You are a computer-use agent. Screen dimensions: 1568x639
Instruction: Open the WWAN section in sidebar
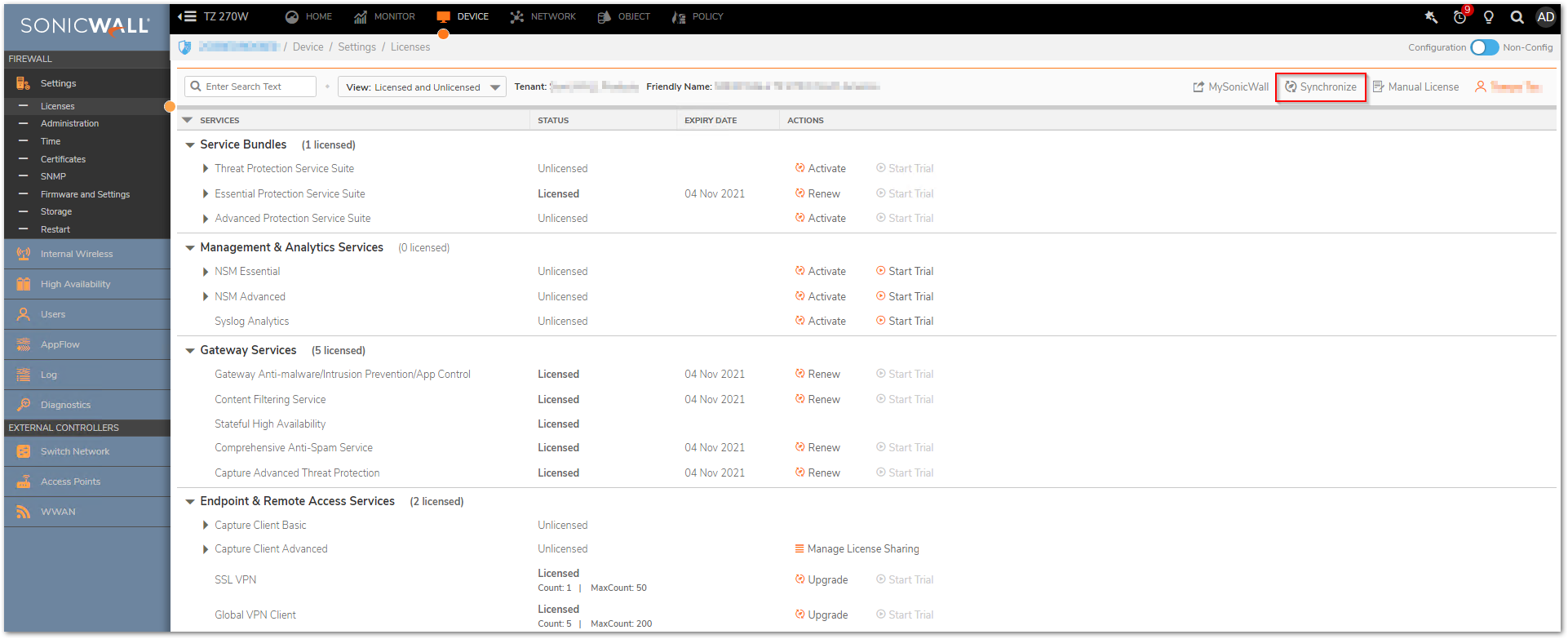[x=58, y=512]
